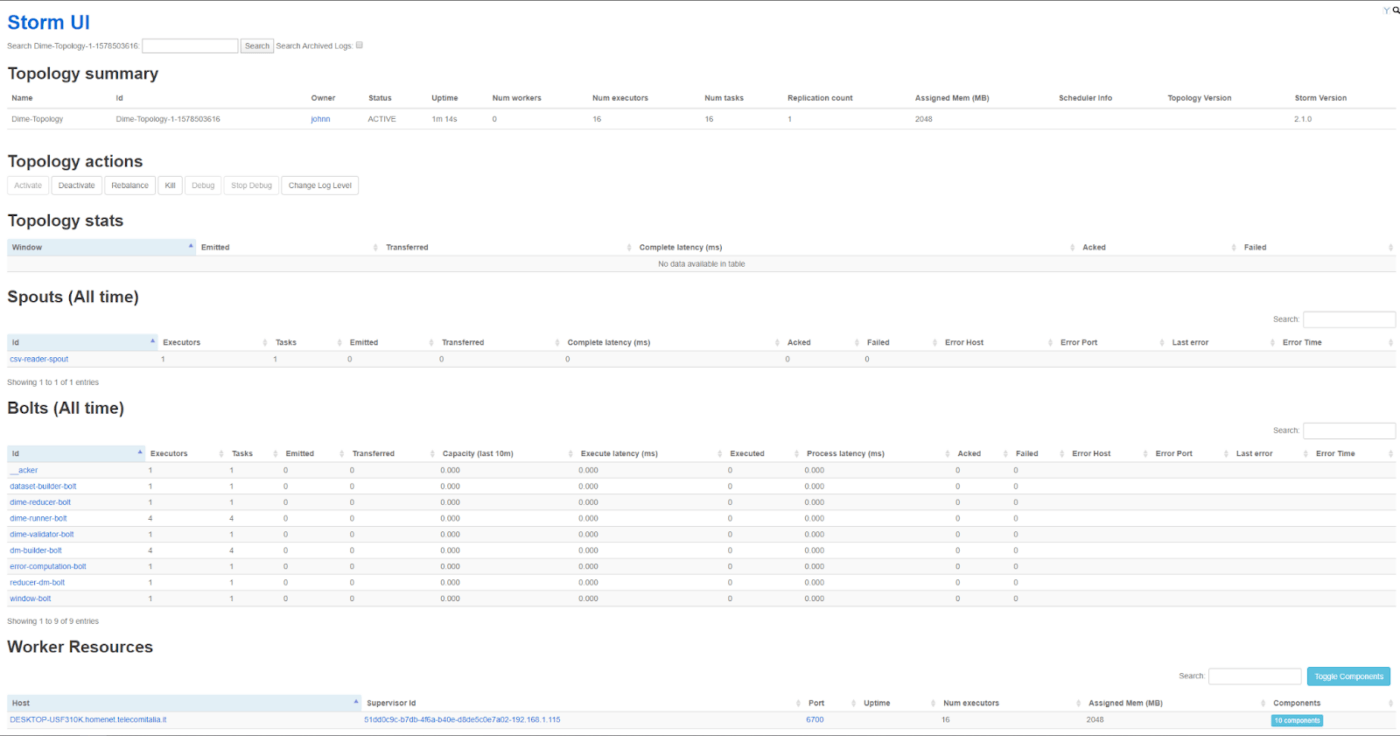The image size is (1400, 736).
Task: Click the Stop Debug button
Action: (251, 185)
